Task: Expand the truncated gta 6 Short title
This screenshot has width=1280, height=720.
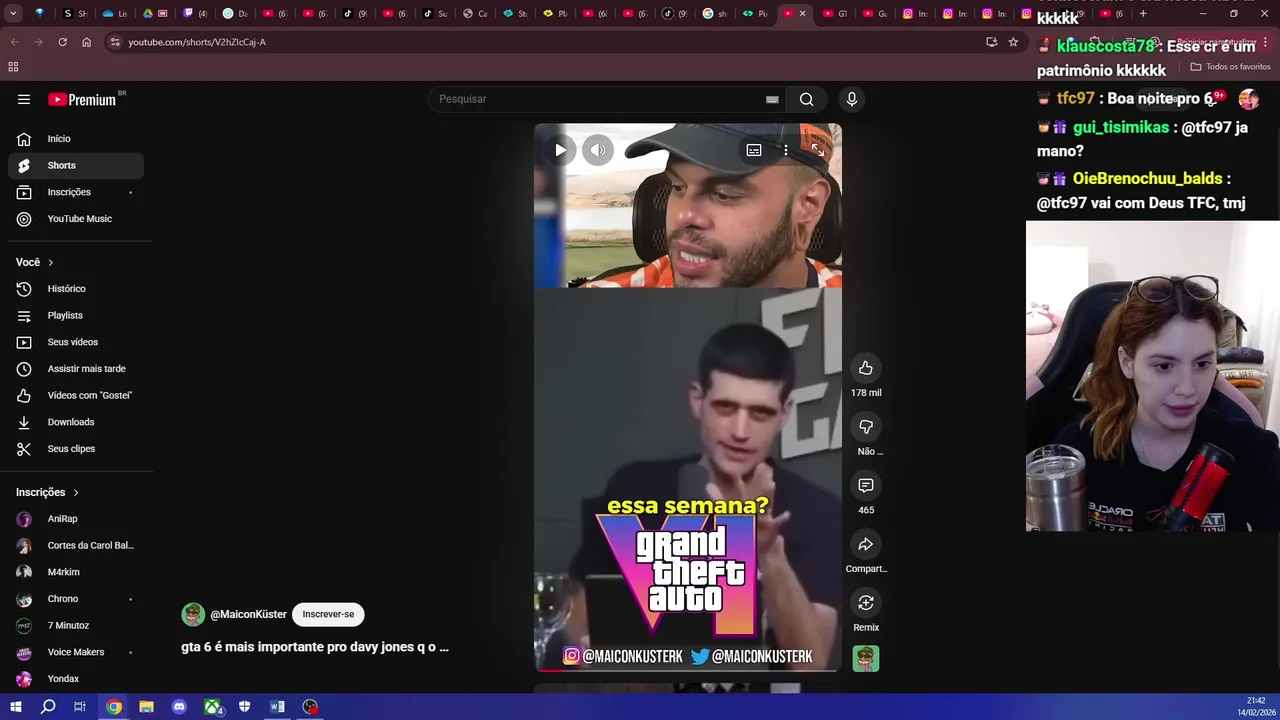Action: [315, 647]
